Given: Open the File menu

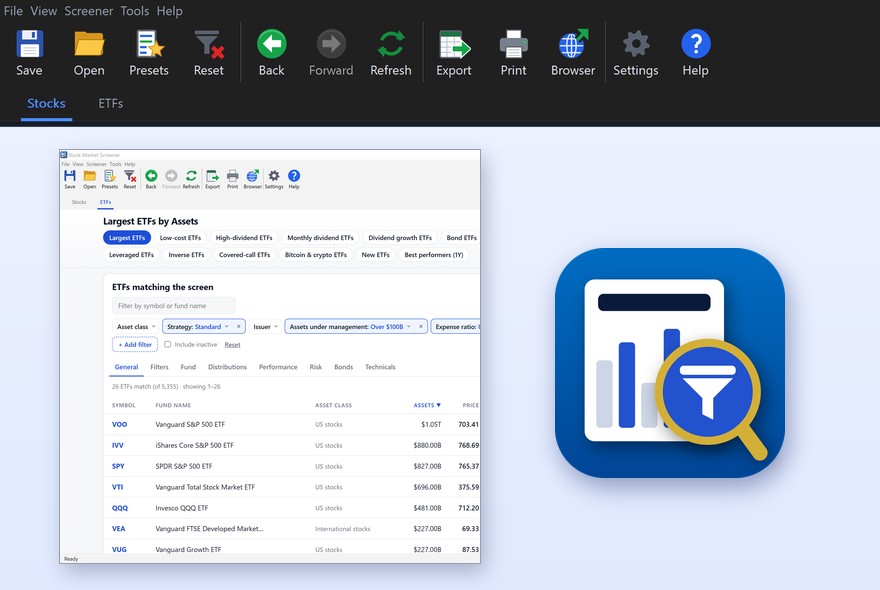Looking at the screenshot, I should tap(13, 11).
